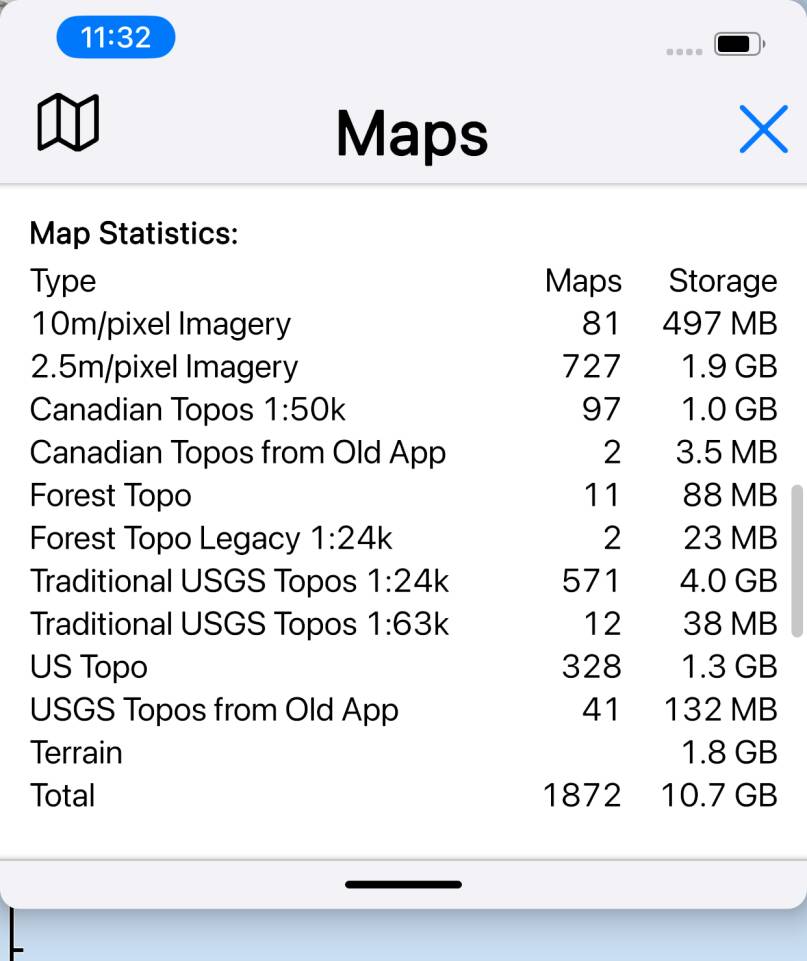Tap the signal strength dots
Image resolution: width=807 pixels, height=961 pixels.
pos(684,51)
